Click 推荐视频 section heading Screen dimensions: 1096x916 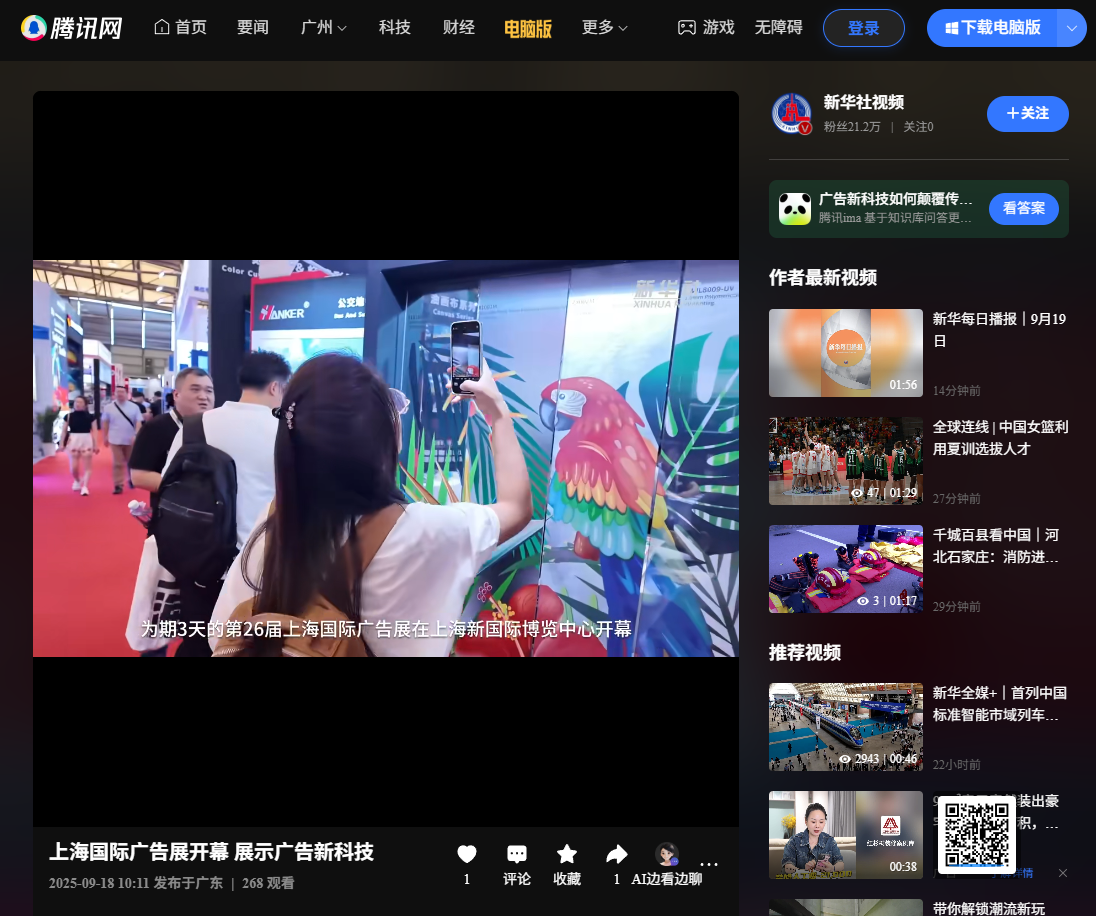(805, 652)
